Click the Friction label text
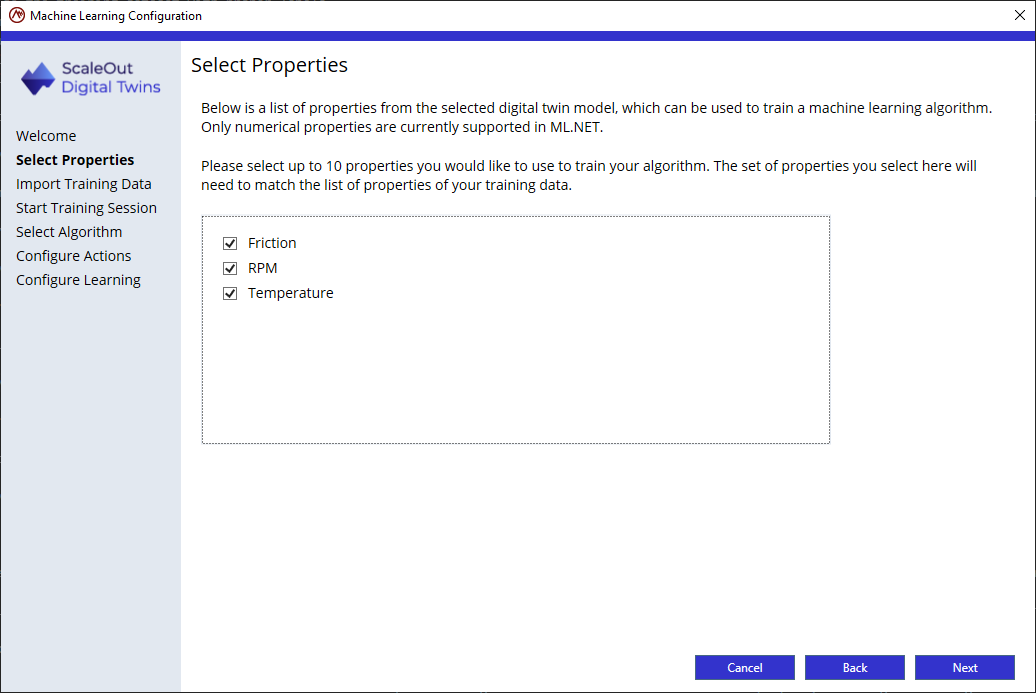 pyautogui.click(x=272, y=243)
